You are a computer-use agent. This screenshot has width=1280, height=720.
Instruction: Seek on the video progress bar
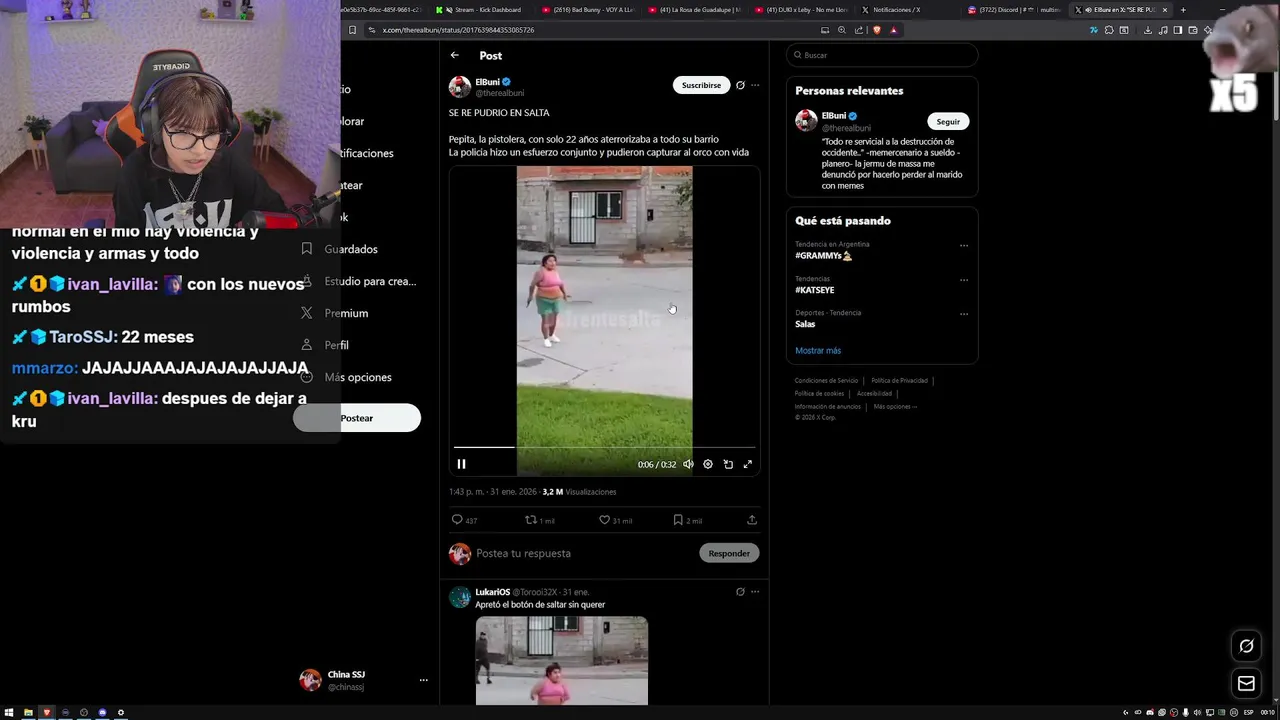[x=604, y=447]
